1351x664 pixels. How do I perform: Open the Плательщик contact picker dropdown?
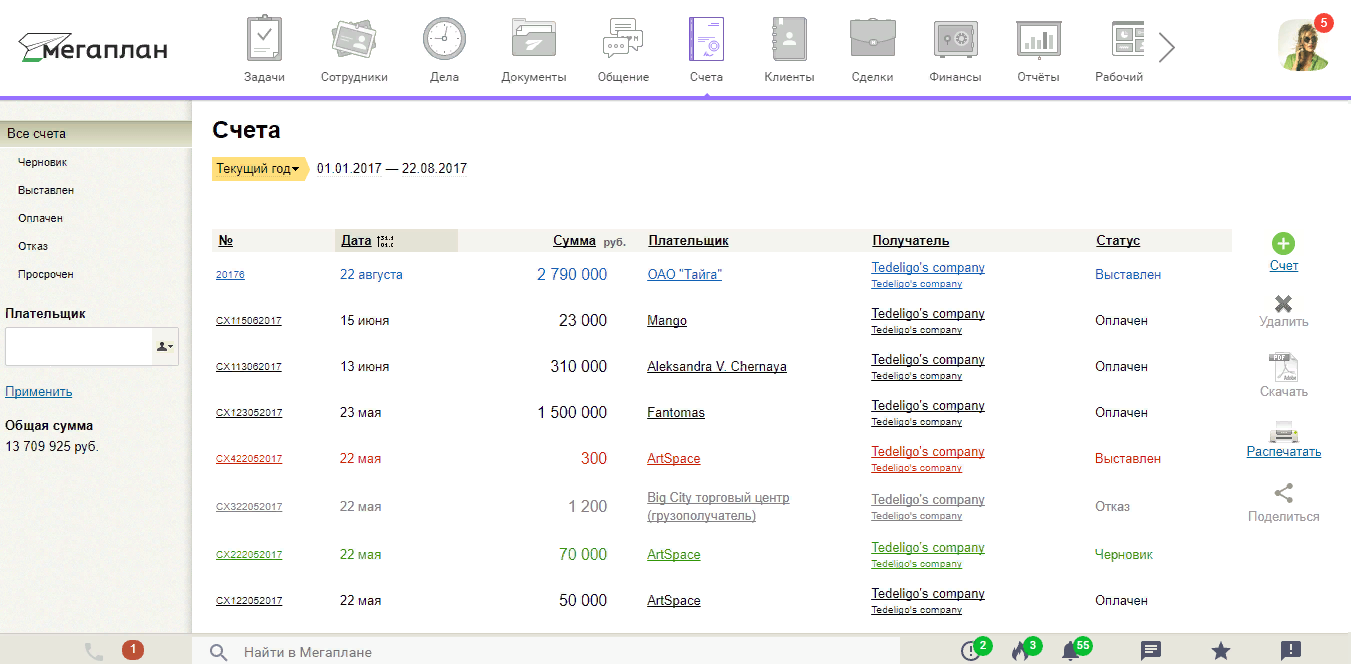164,347
